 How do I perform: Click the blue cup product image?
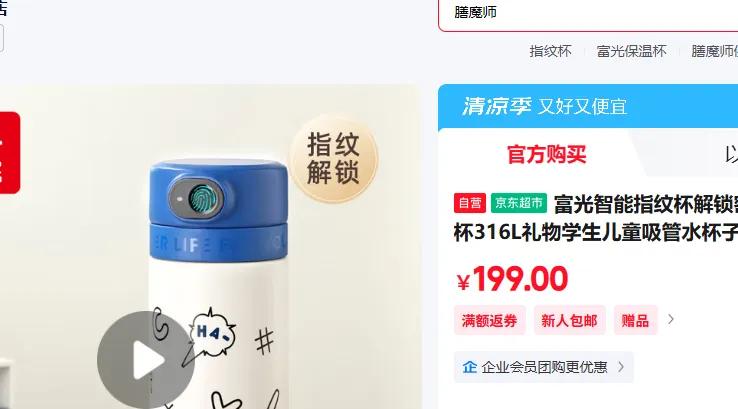click(210, 247)
